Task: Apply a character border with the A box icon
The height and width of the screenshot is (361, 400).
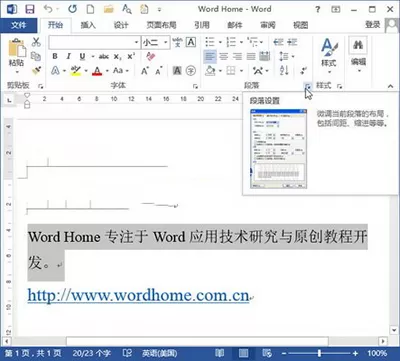Action: point(191,42)
